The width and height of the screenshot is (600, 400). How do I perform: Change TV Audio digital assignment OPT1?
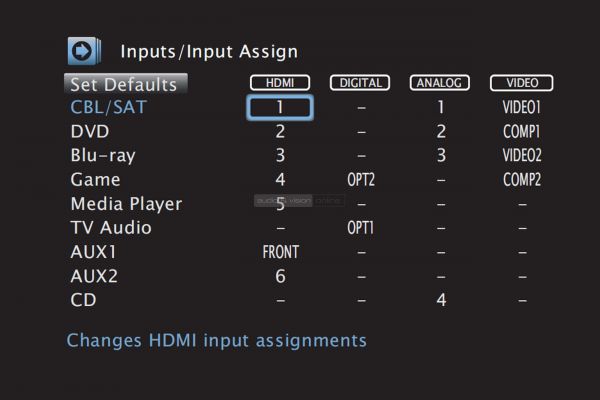(361, 228)
